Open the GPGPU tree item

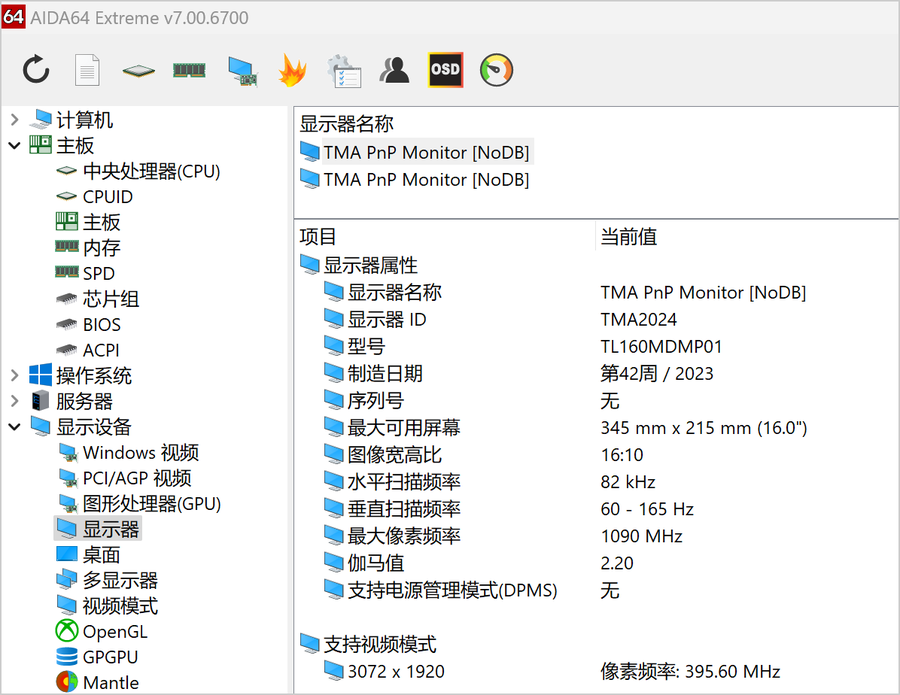click(110, 657)
